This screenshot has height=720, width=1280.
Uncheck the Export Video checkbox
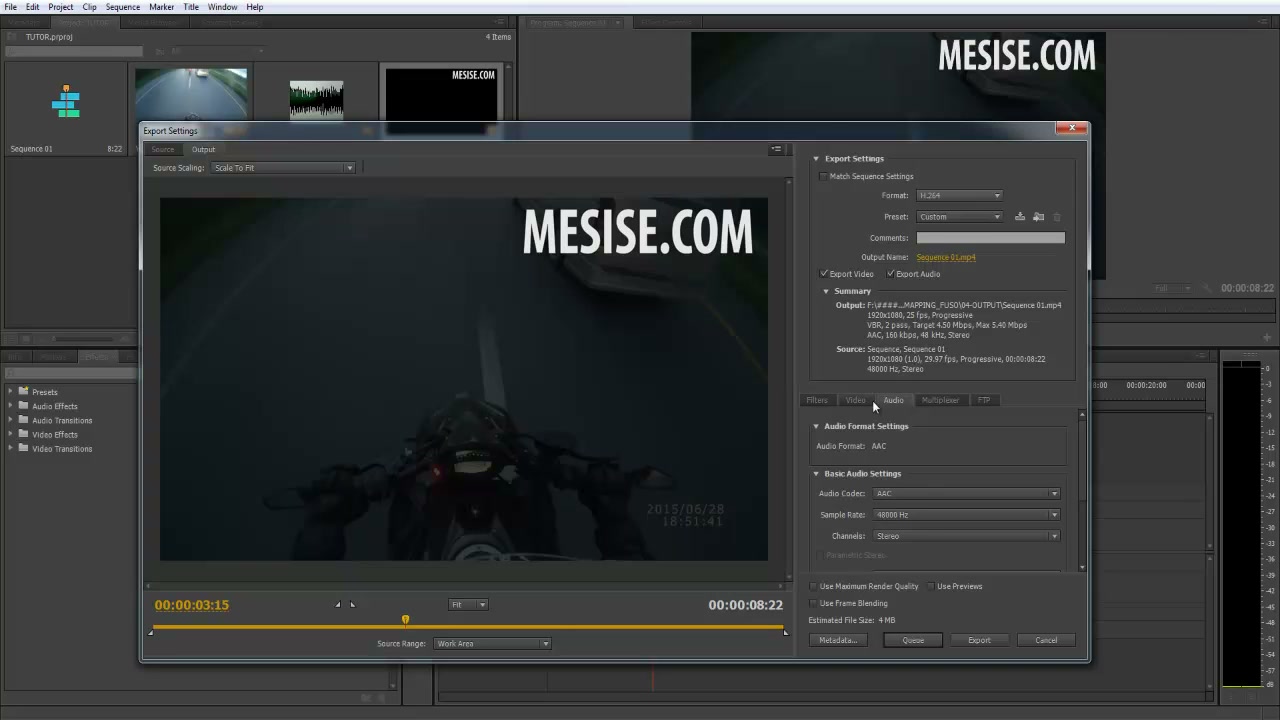click(824, 274)
